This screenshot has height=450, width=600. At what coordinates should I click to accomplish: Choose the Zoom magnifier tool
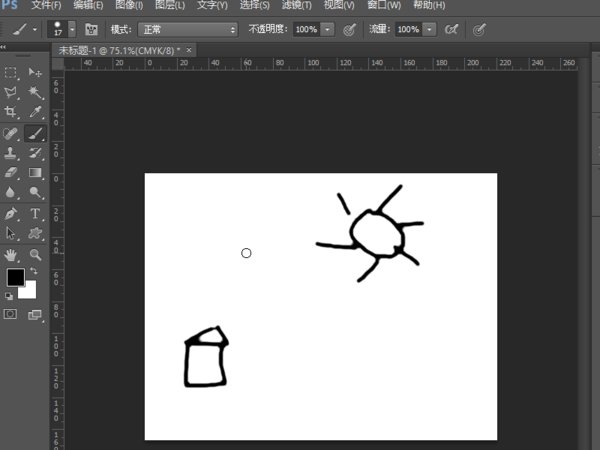pos(35,255)
